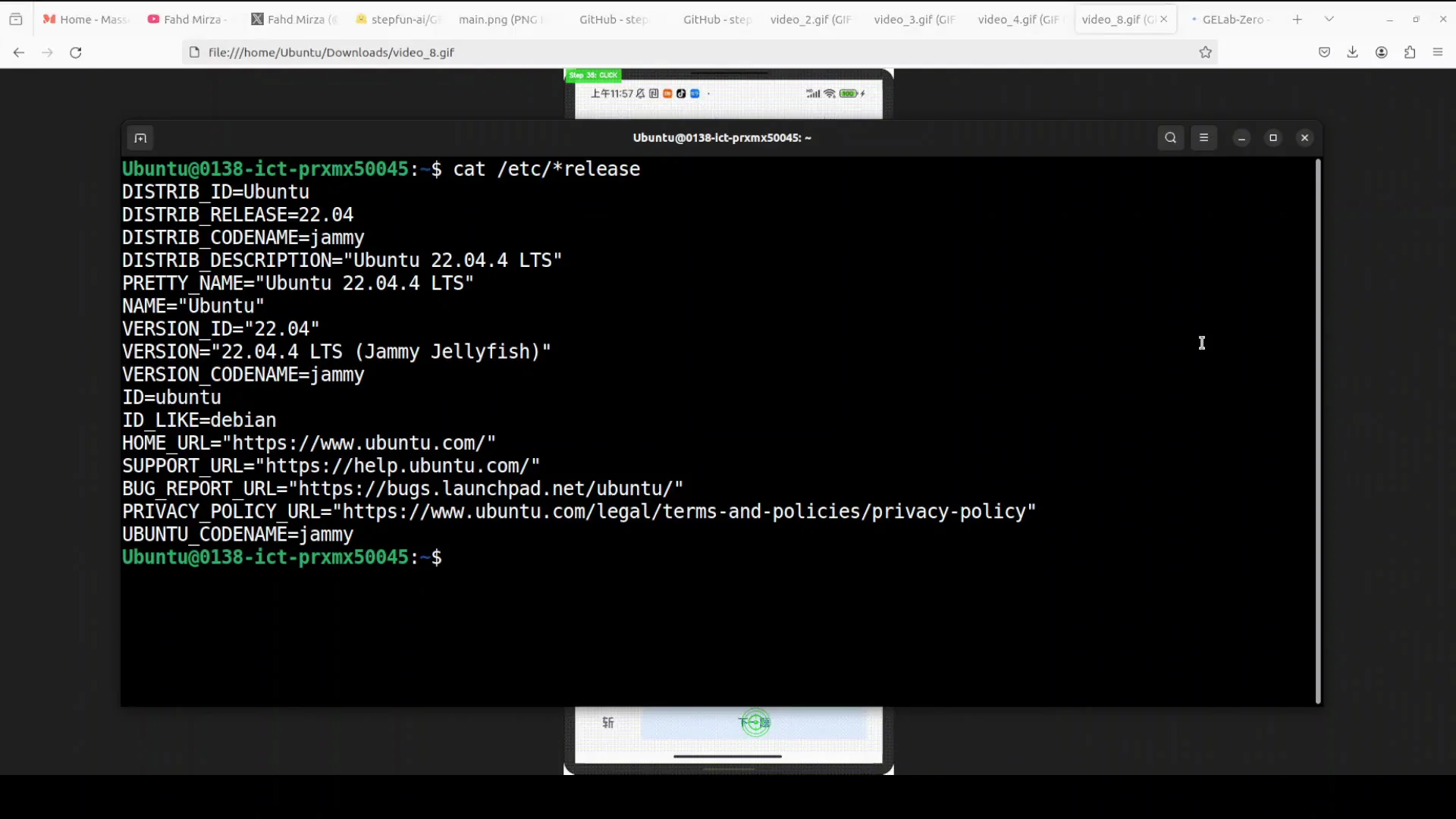The height and width of the screenshot is (819, 1456).
Task: Toggle the bookmark star for this page
Action: click(1206, 52)
